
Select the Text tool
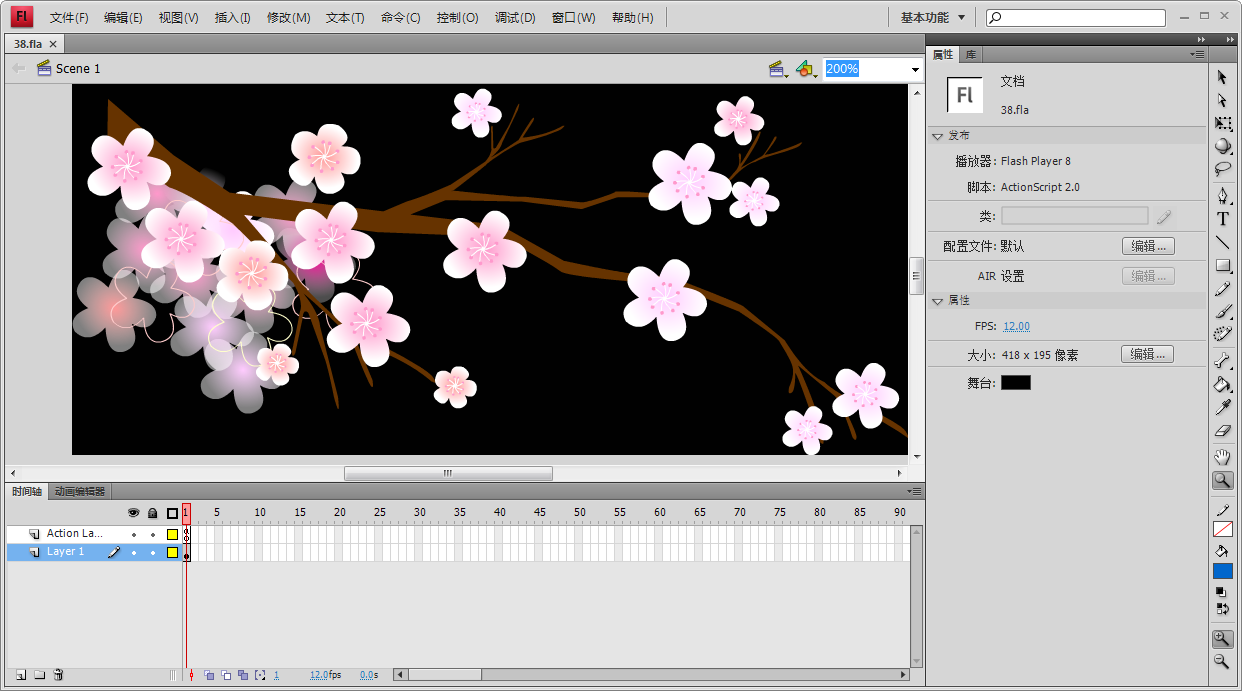tap(1222, 219)
